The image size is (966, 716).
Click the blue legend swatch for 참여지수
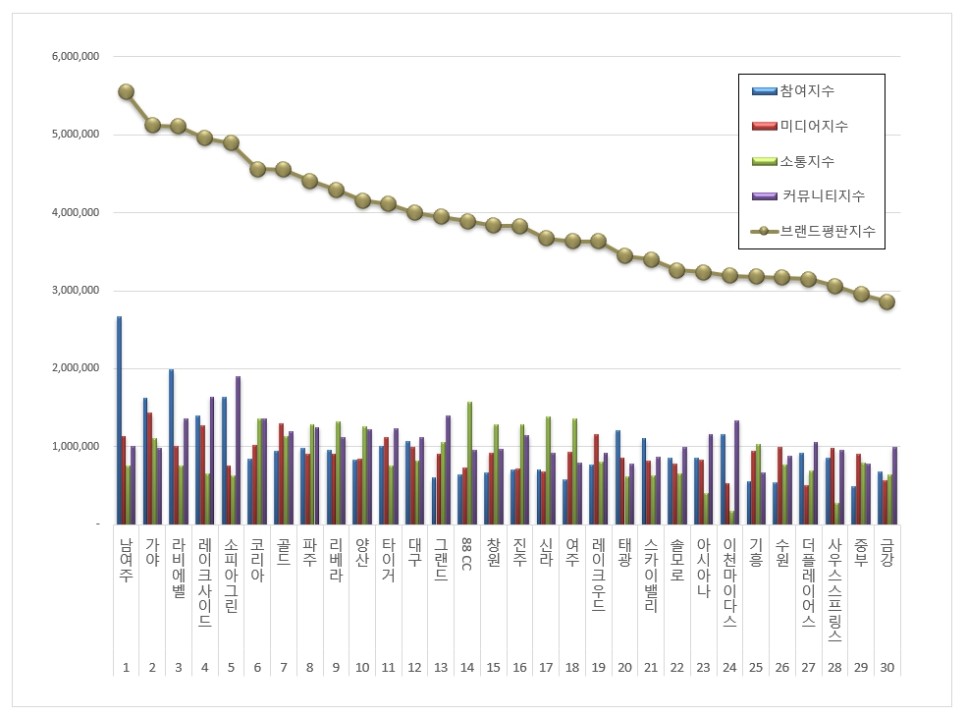[765, 91]
